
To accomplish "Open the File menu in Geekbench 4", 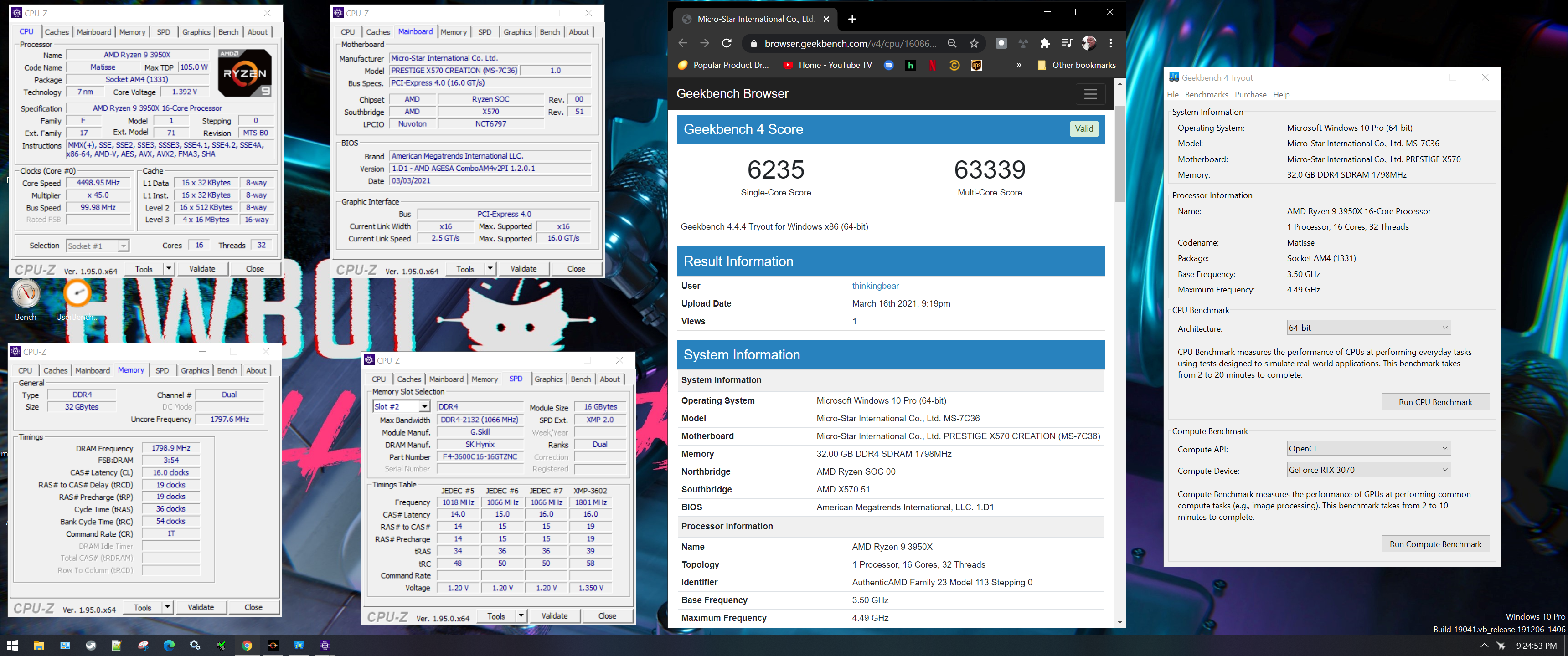I will click(x=1173, y=94).
